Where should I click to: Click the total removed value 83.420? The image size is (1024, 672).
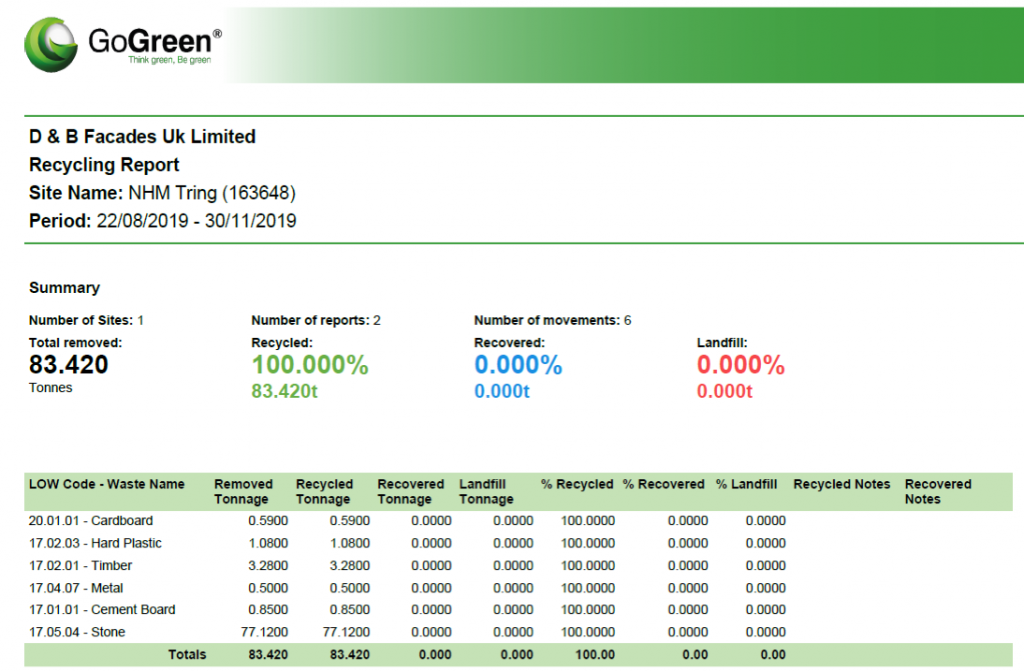click(69, 364)
